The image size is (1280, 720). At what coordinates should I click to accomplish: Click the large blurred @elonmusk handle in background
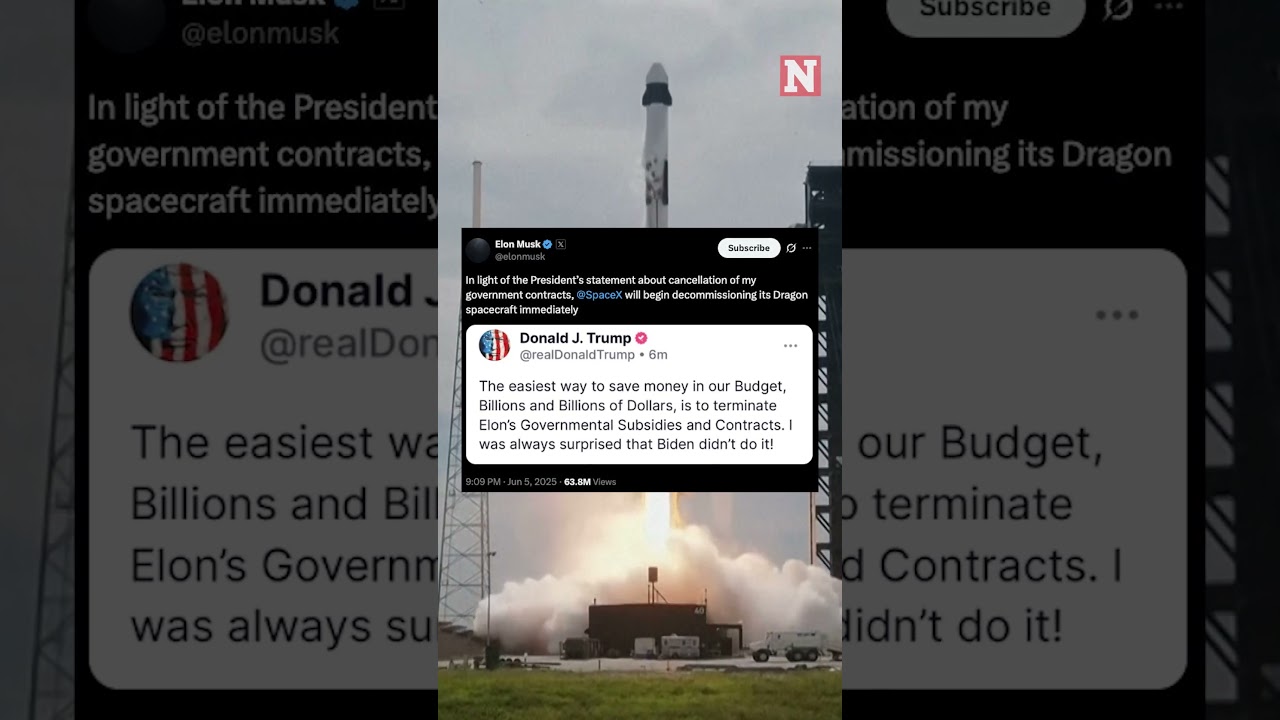click(260, 34)
